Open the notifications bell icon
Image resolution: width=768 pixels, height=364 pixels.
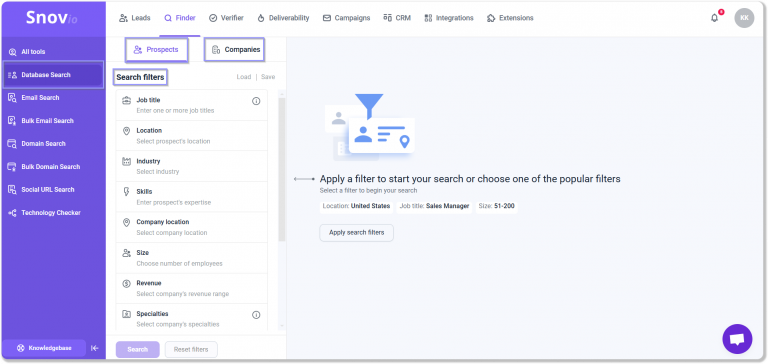(714, 18)
